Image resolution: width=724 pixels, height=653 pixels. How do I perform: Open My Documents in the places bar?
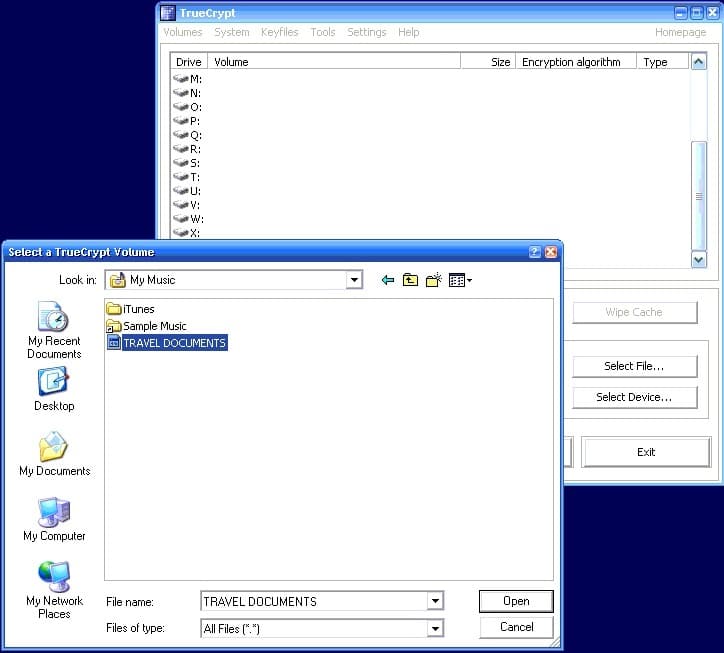54,454
